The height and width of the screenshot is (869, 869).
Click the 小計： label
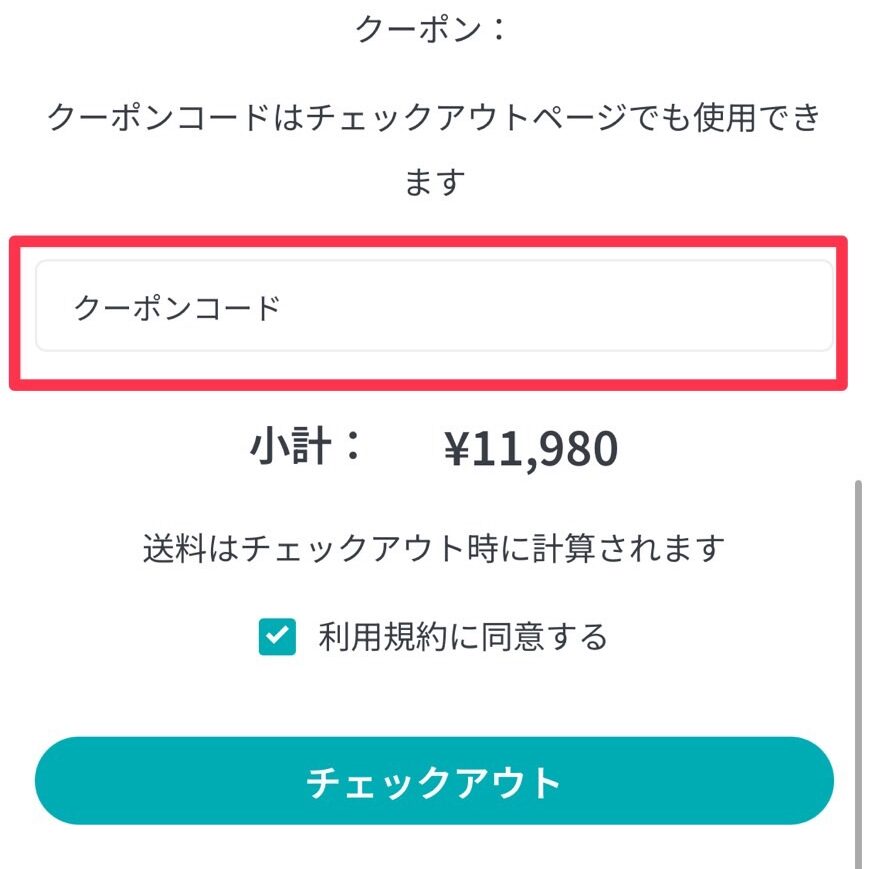[x=306, y=448]
